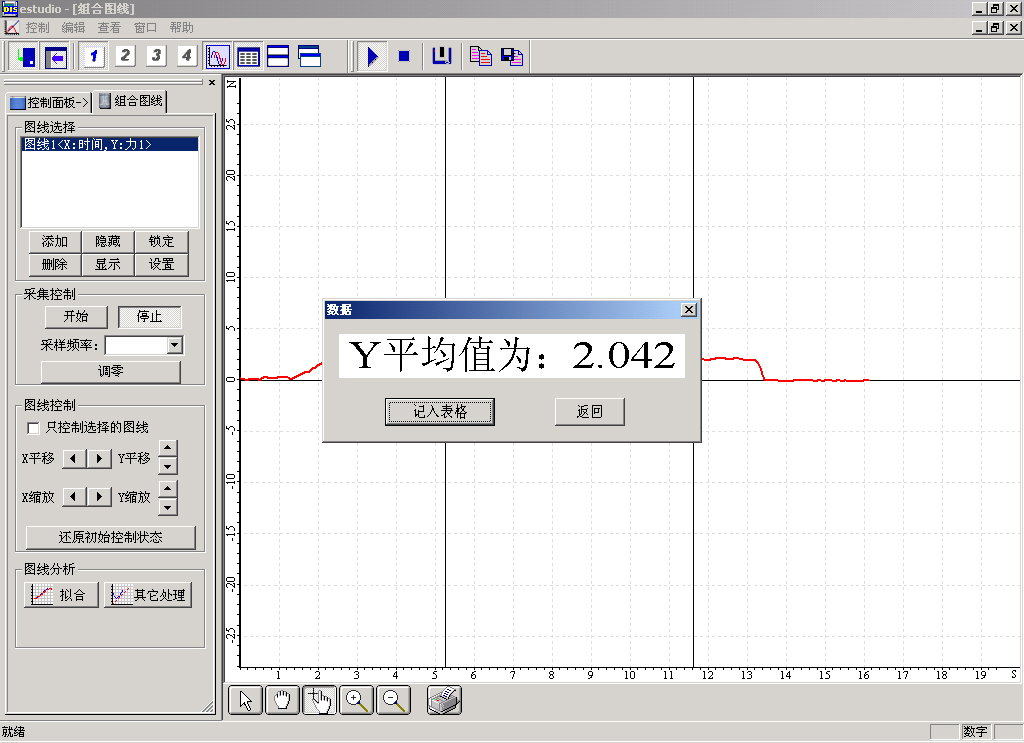Open the 查看 menu
Image resolution: width=1024 pixels, height=743 pixels.
pos(109,28)
